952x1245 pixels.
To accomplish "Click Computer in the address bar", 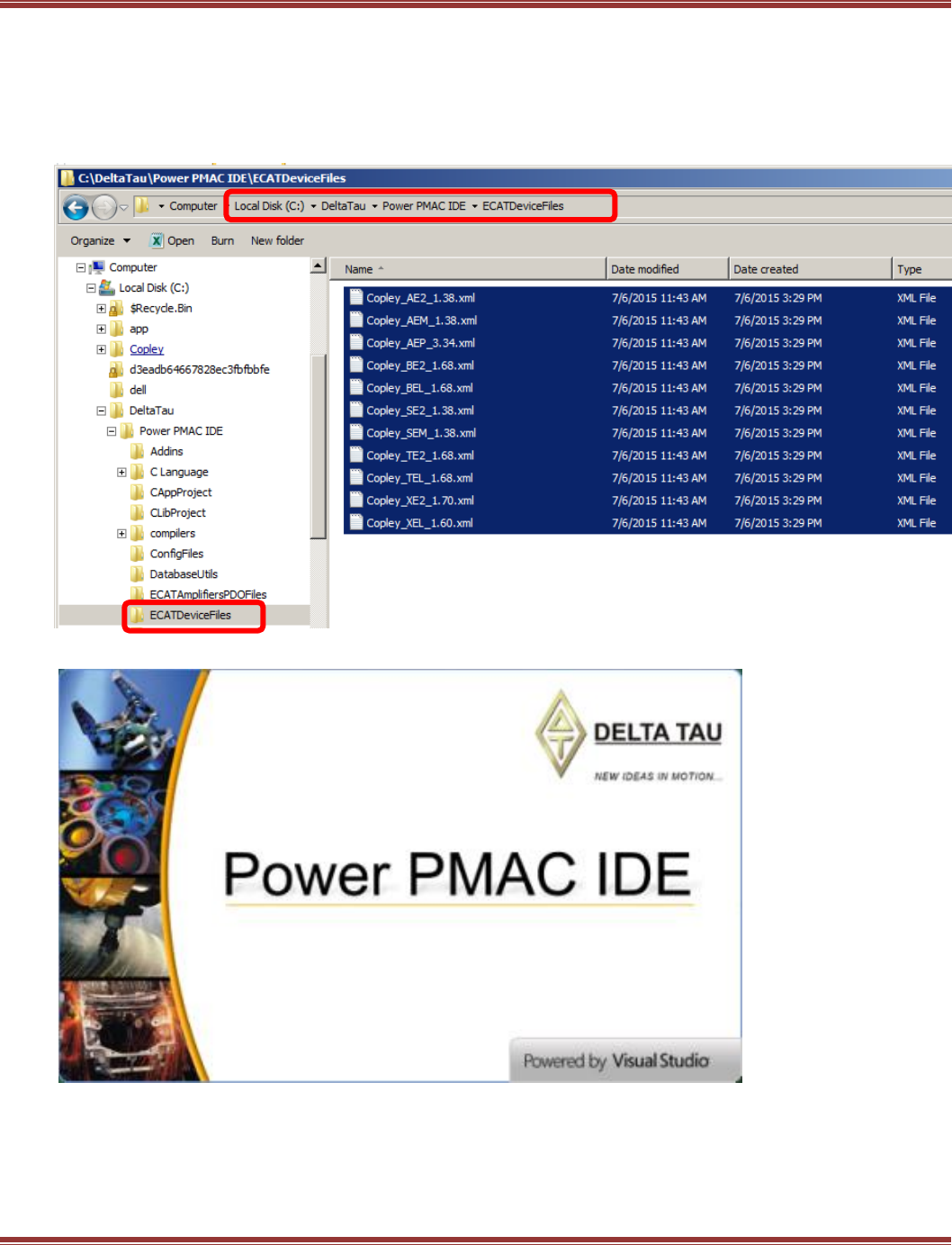I will click(x=193, y=206).
